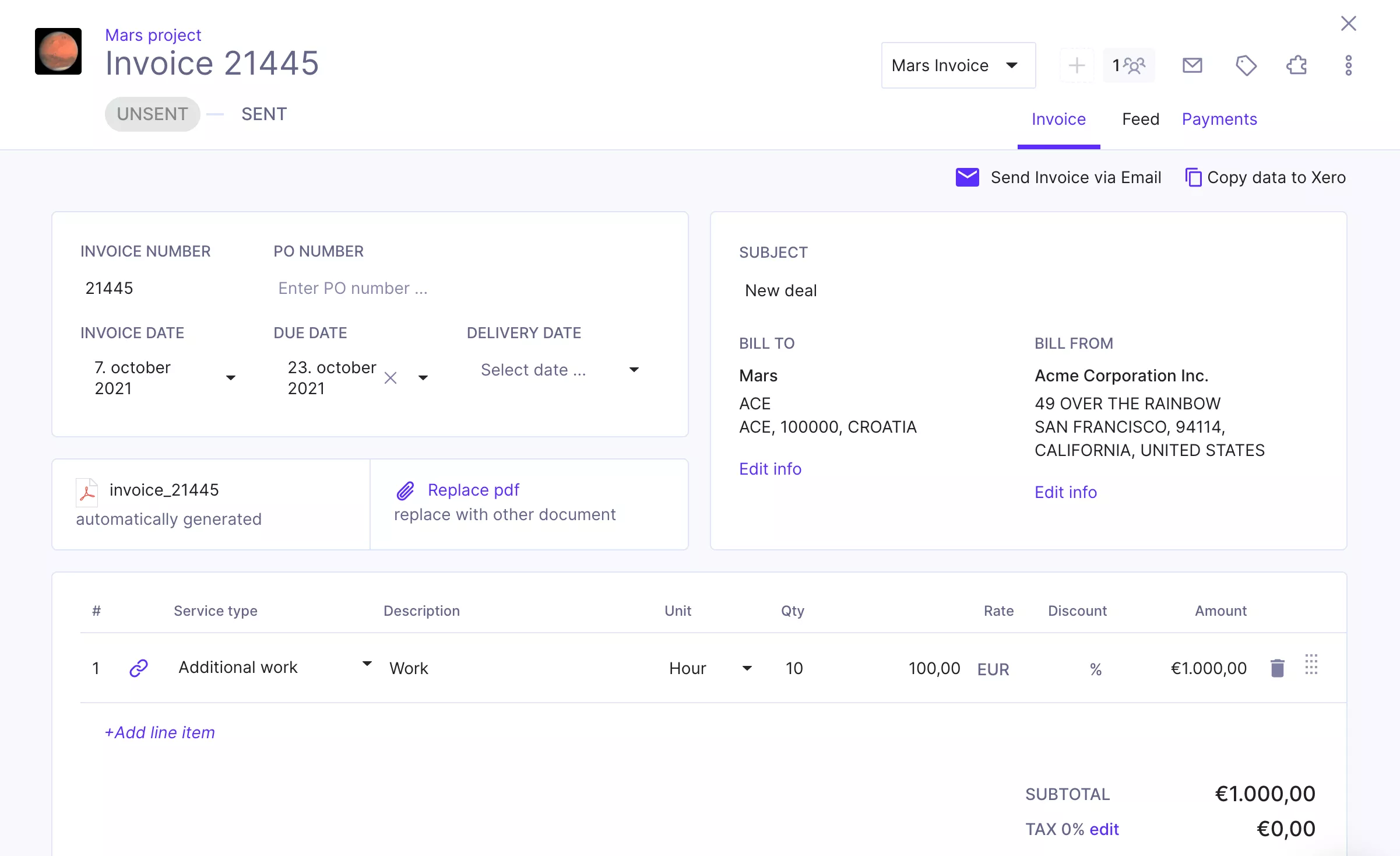Open the Additional work service type dropdown
This screenshot has height=856, width=1400.
[275, 667]
